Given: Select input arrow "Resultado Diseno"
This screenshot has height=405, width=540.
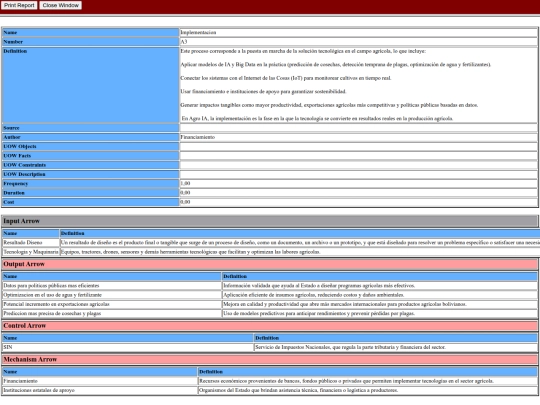Looking at the screenshot, I should pos(23,242).
